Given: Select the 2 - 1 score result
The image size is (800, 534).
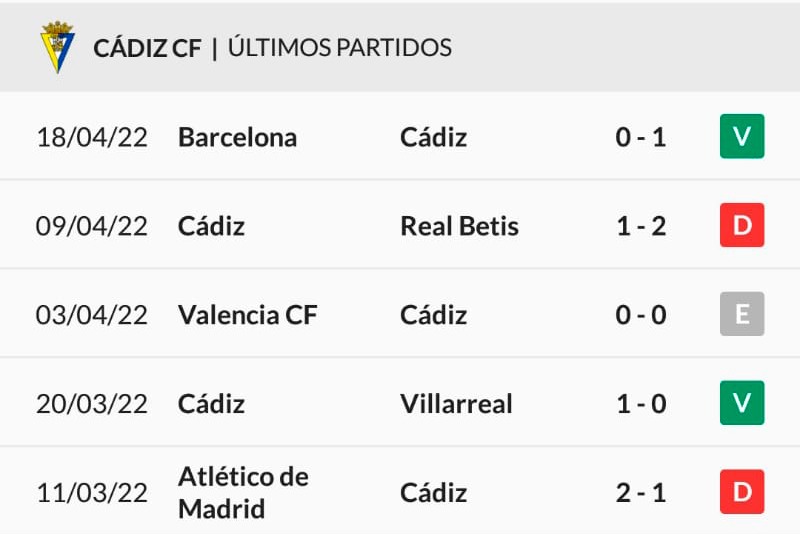Looking at the screenshot, I should 641,493.
